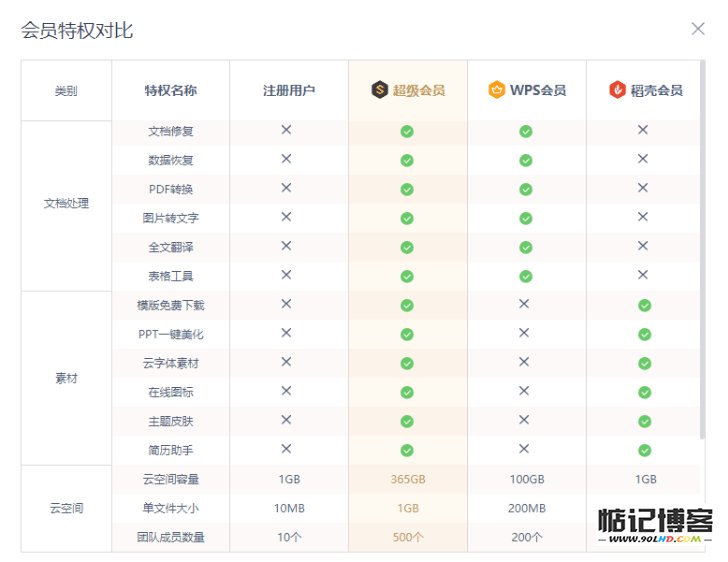Click WPS会员 cross mark for 在线图标
The height and width of the screenshot is (562, 728).
pos(524,391)
